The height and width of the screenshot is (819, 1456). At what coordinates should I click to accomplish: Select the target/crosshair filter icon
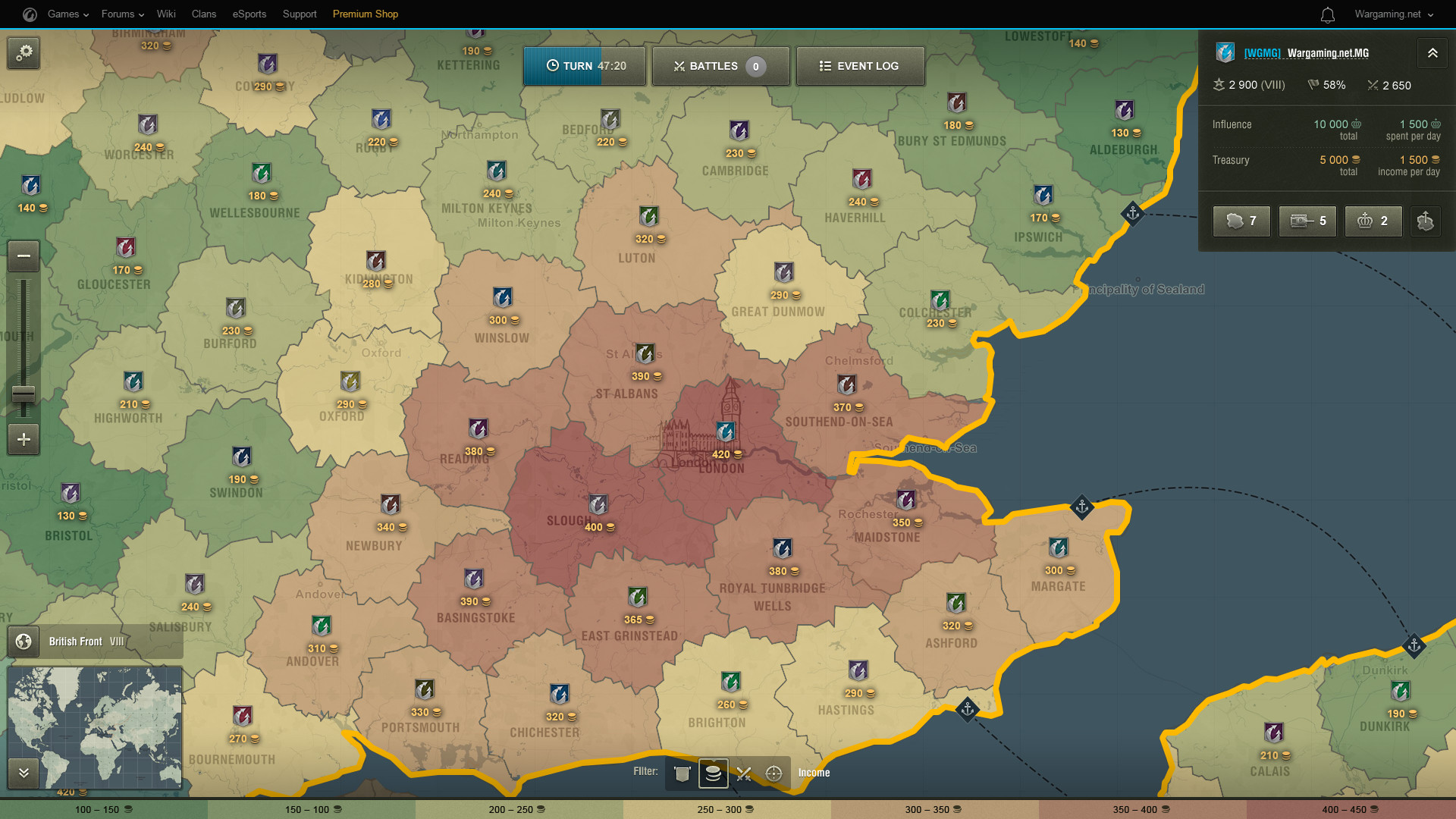pyautogui.click(x=775, y=772)
